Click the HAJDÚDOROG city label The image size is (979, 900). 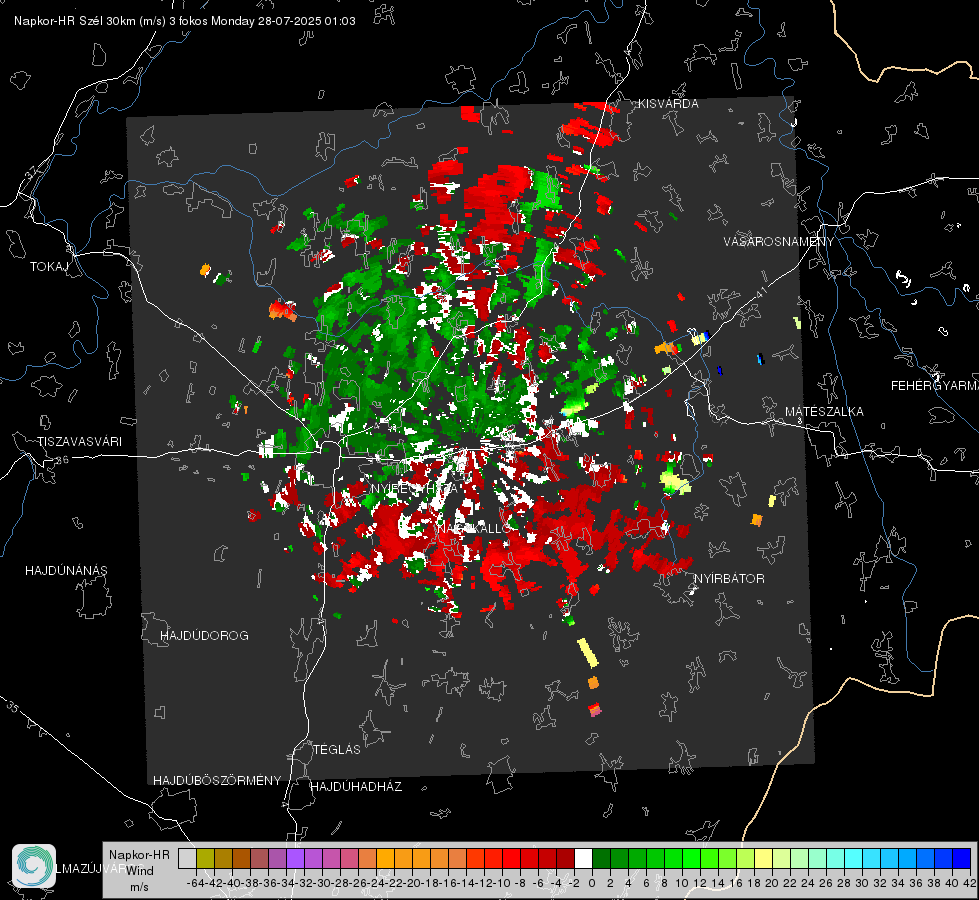pos(204,636)
